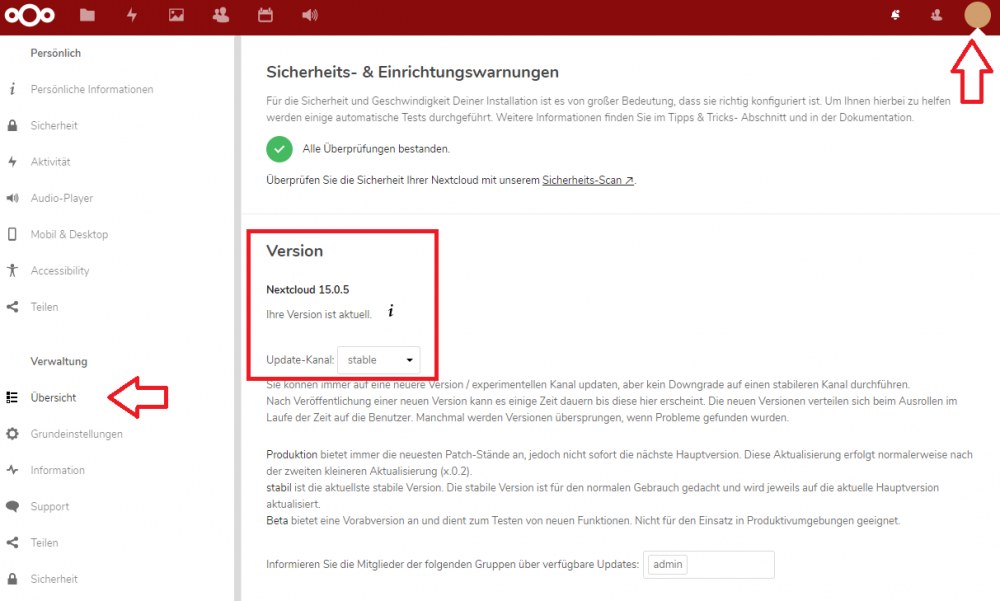Open the Audio Player speaker icon in header
Image resolution: width=1000 pixels, height=601 pixels.
click(x=310, y=15)
